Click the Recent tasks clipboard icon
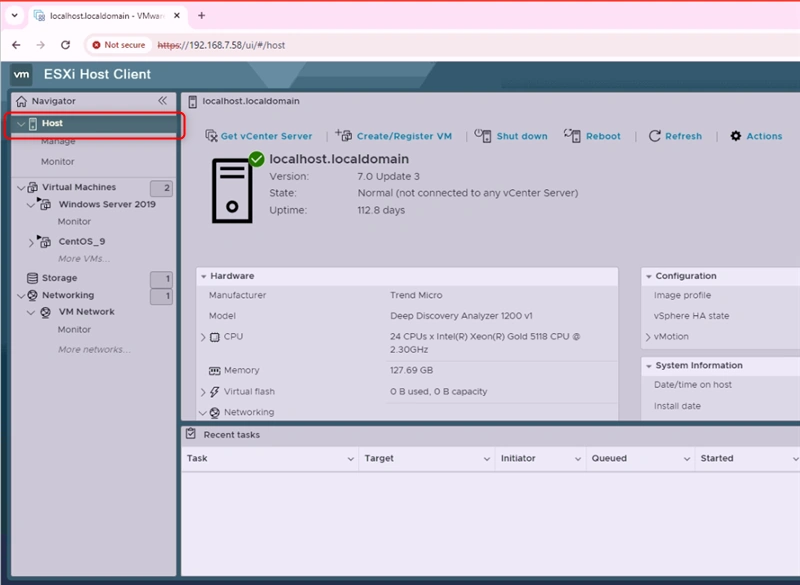800x585 pixels. click(x=191, y=434)
